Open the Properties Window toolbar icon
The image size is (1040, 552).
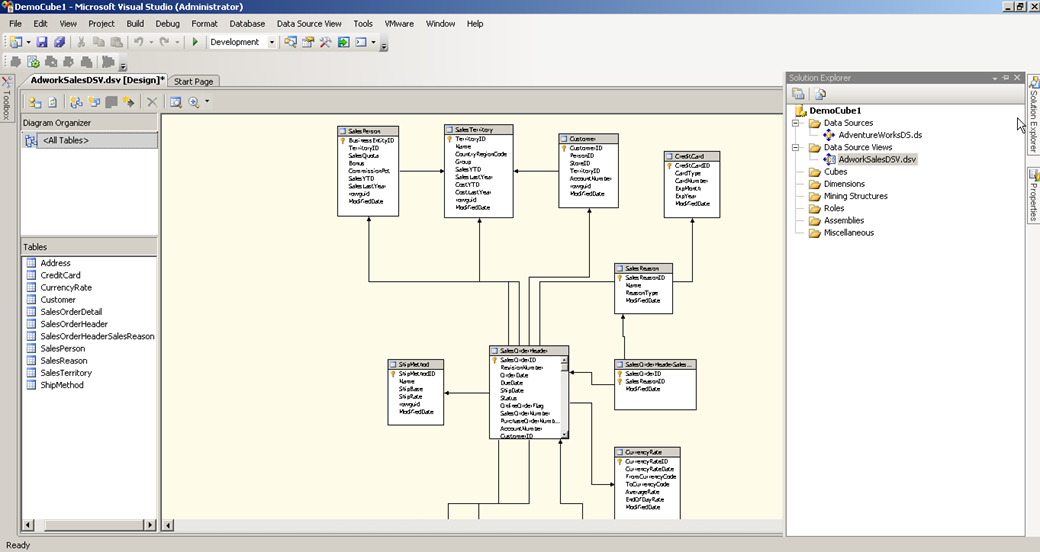(x=308, y=42)
